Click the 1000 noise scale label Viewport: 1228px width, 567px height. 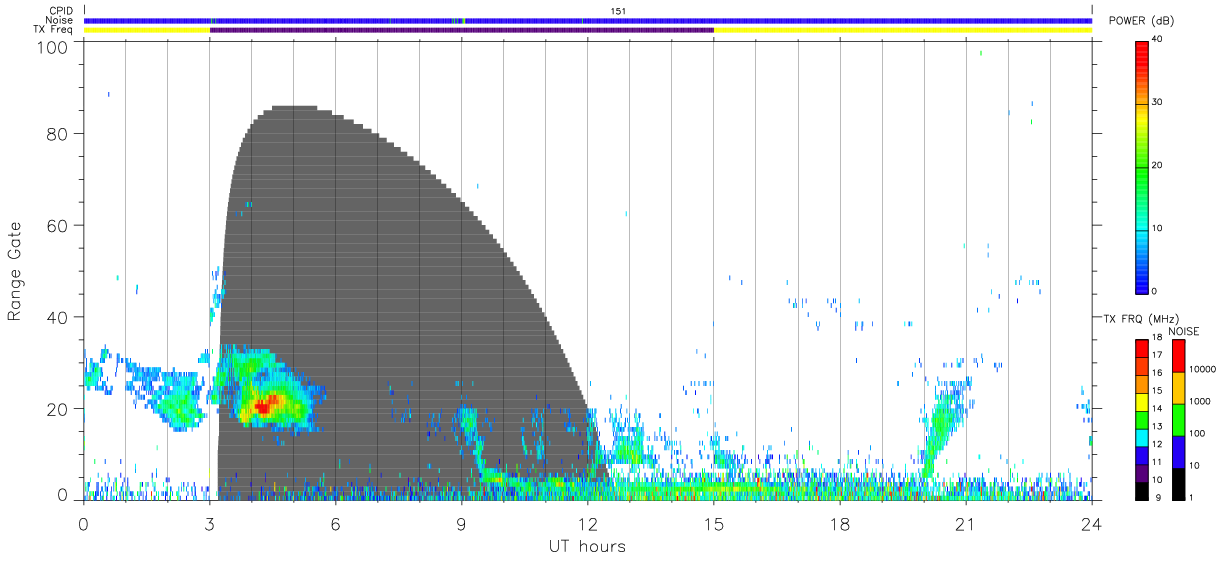tap(1200, 401)
